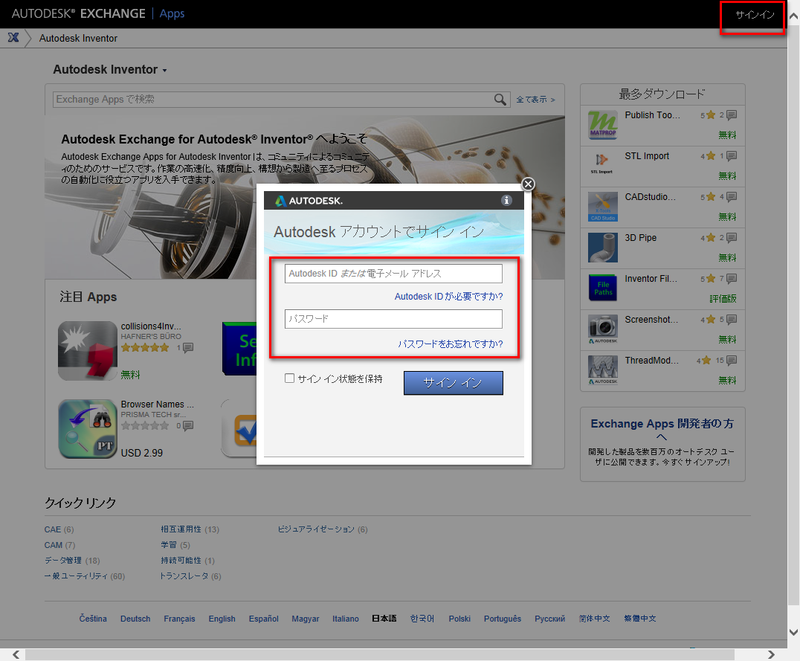Image resolution: width=800 pixels, height=661 pixels.
Task: Click comments icon for Screenshot app
Action: point(731,320)
